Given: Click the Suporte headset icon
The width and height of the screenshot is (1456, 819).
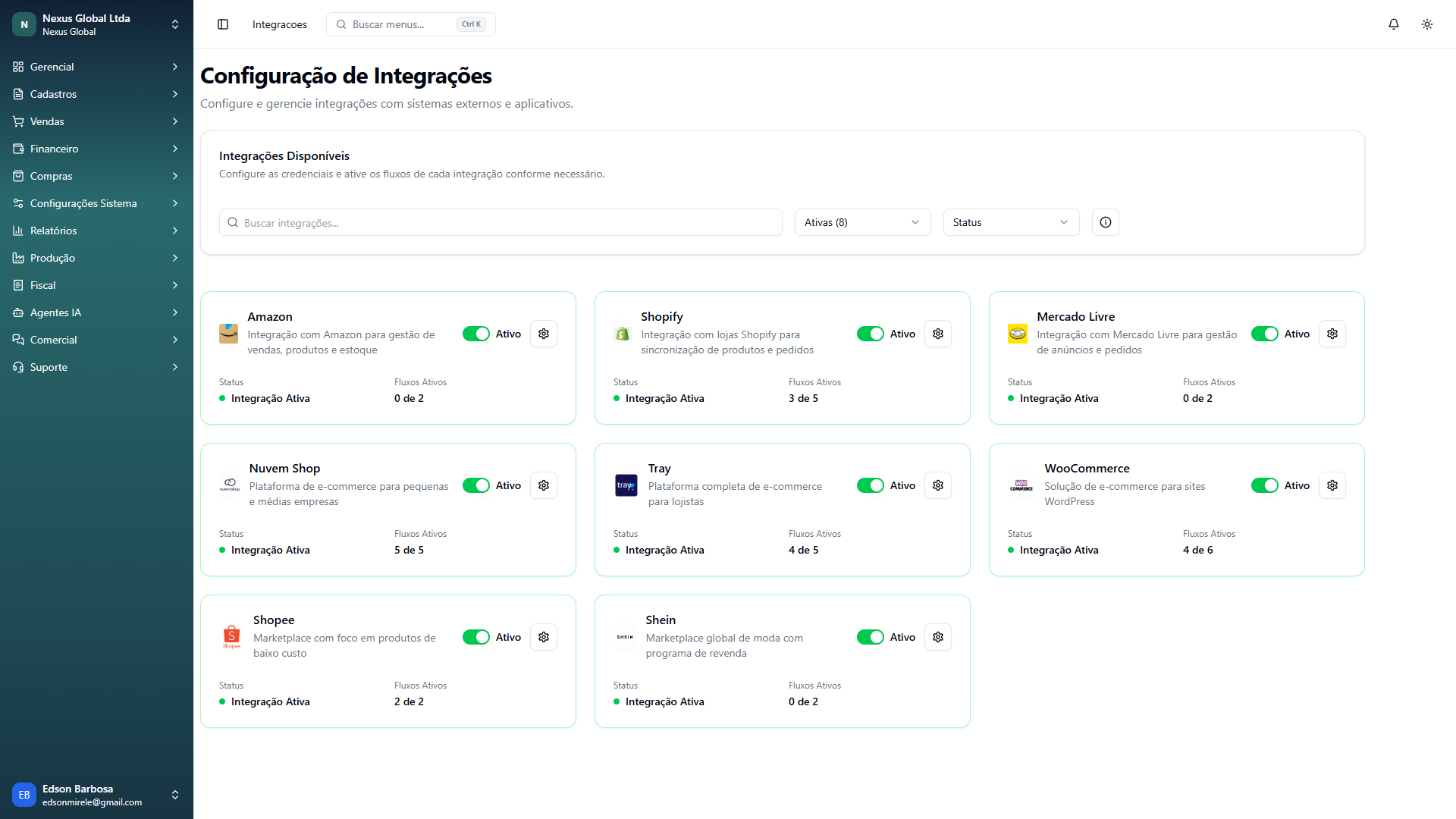Looking at the screenshot, I should (x=18, y=367).
